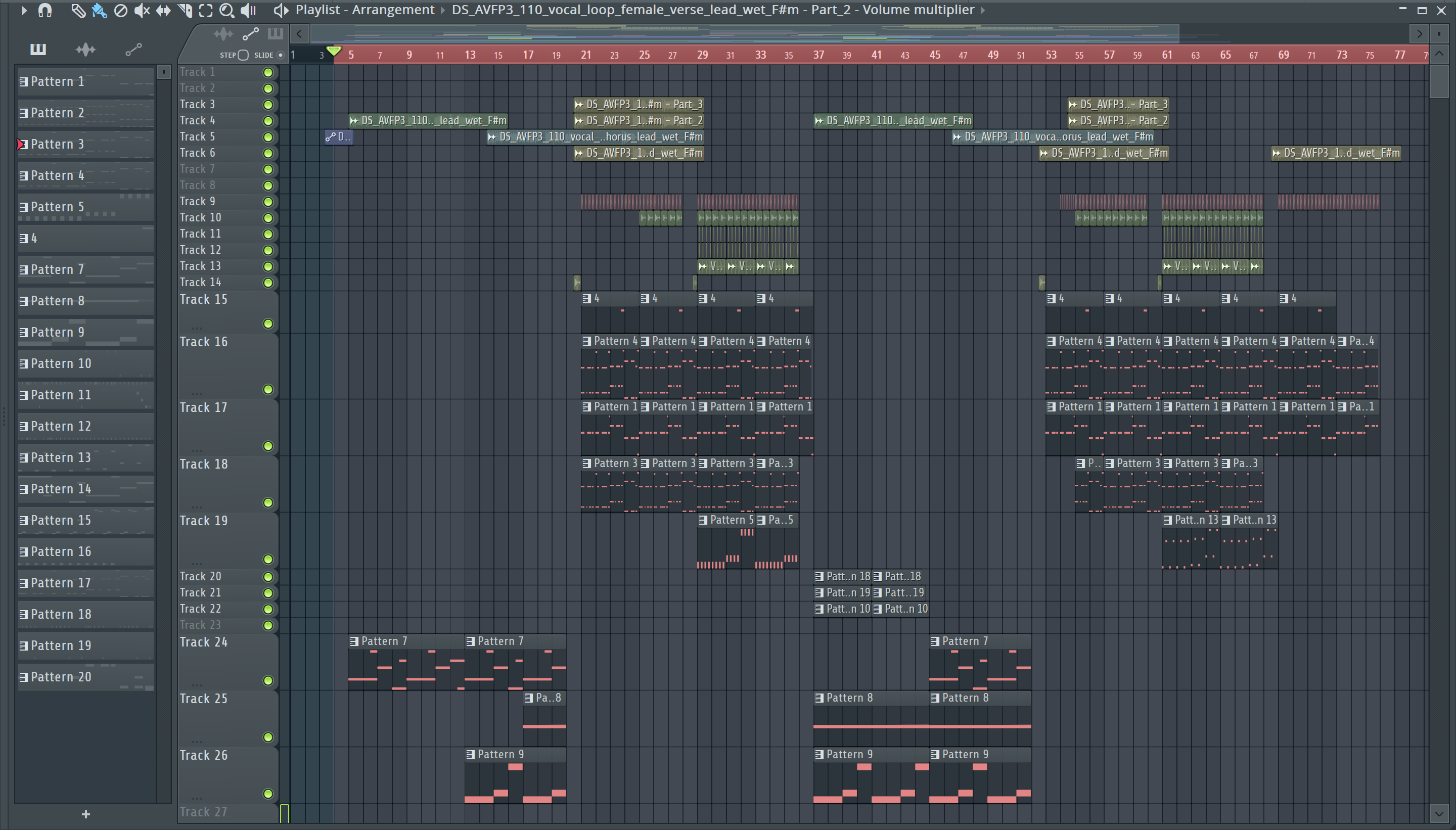
Task: Select the pencil draw tool
Action: tap(78, 10)
